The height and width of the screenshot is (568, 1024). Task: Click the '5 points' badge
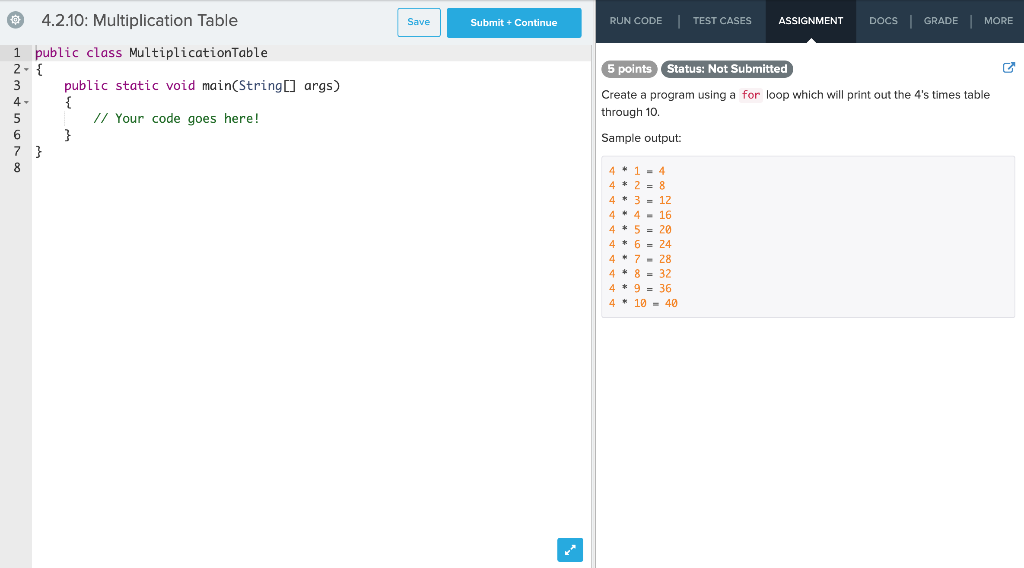tap(629, 69)
